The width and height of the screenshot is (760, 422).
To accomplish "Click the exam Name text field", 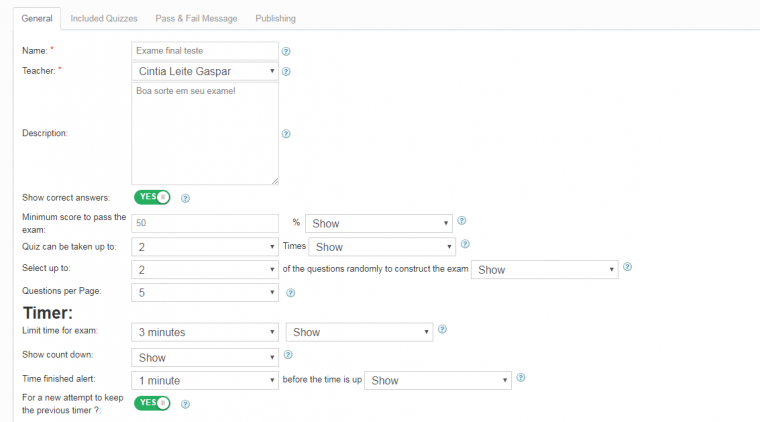I will pyautogui.click(x=204, y=50).
